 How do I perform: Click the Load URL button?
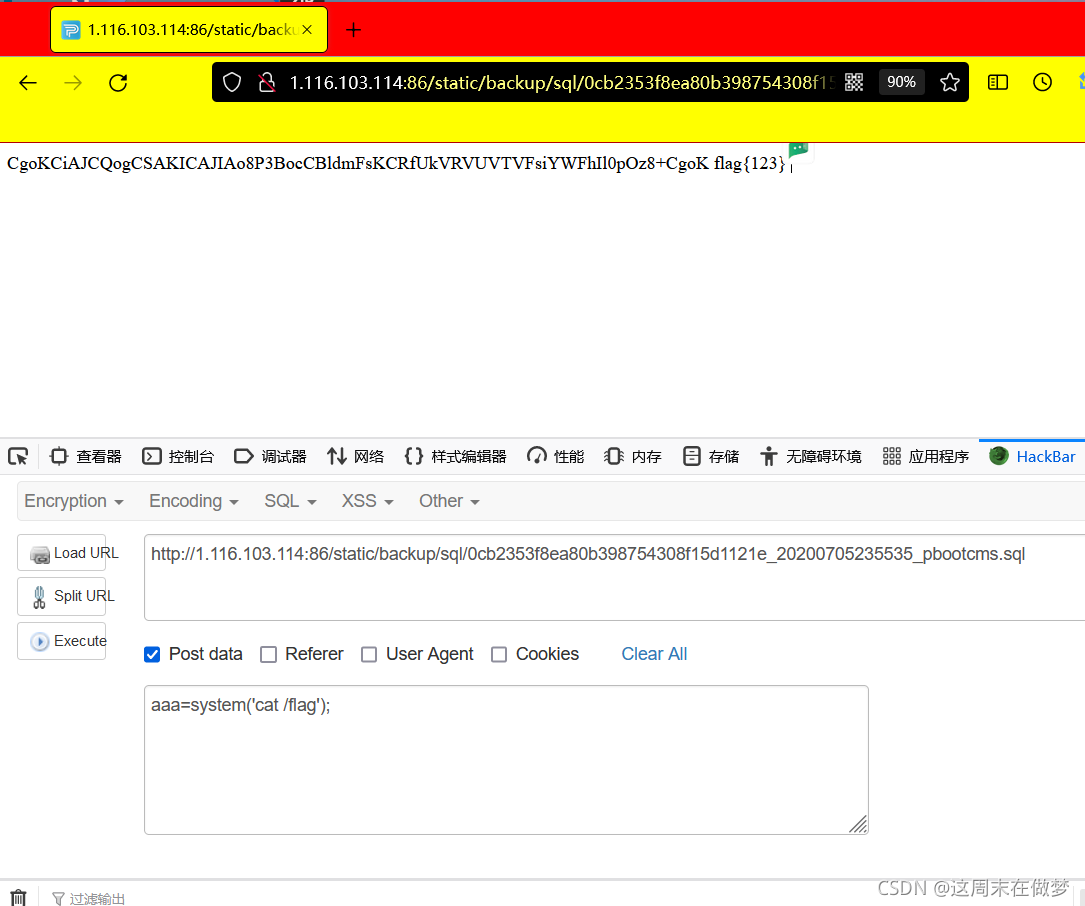(x=62, y=552)
